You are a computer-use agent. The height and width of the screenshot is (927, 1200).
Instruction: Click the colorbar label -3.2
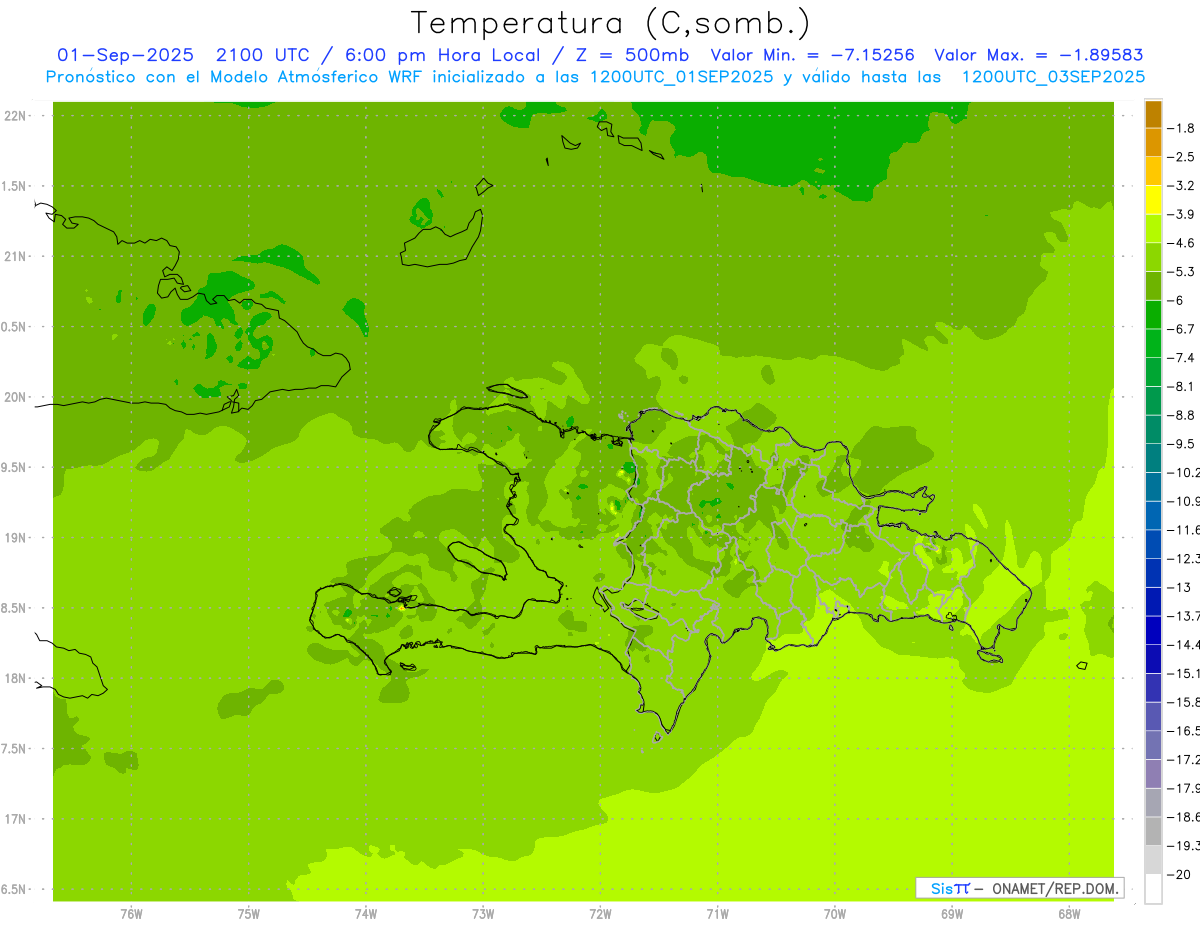1183,185
